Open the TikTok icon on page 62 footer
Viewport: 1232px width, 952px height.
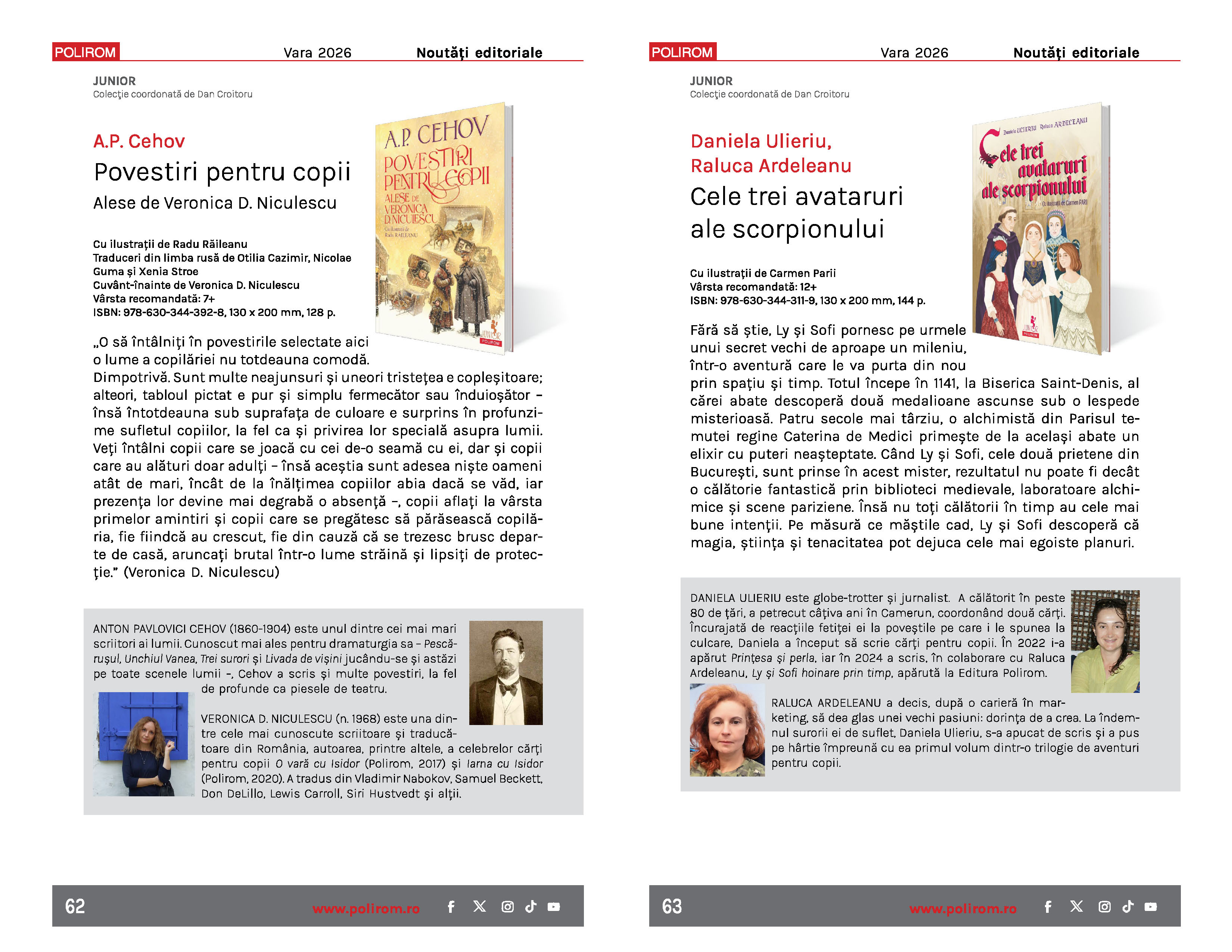[531, 906]
